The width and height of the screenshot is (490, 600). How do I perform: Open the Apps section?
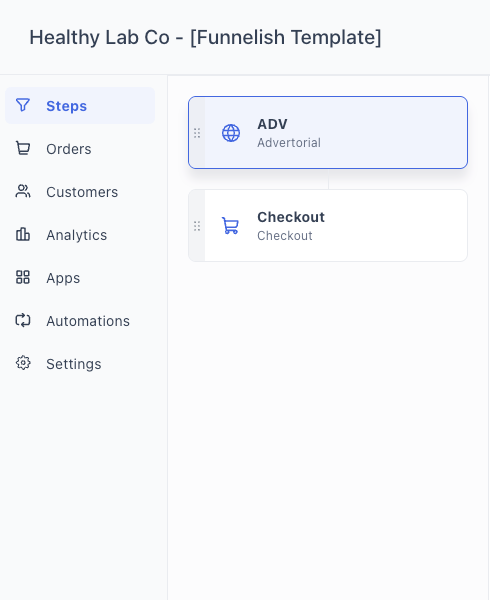[x=80, y=278]
